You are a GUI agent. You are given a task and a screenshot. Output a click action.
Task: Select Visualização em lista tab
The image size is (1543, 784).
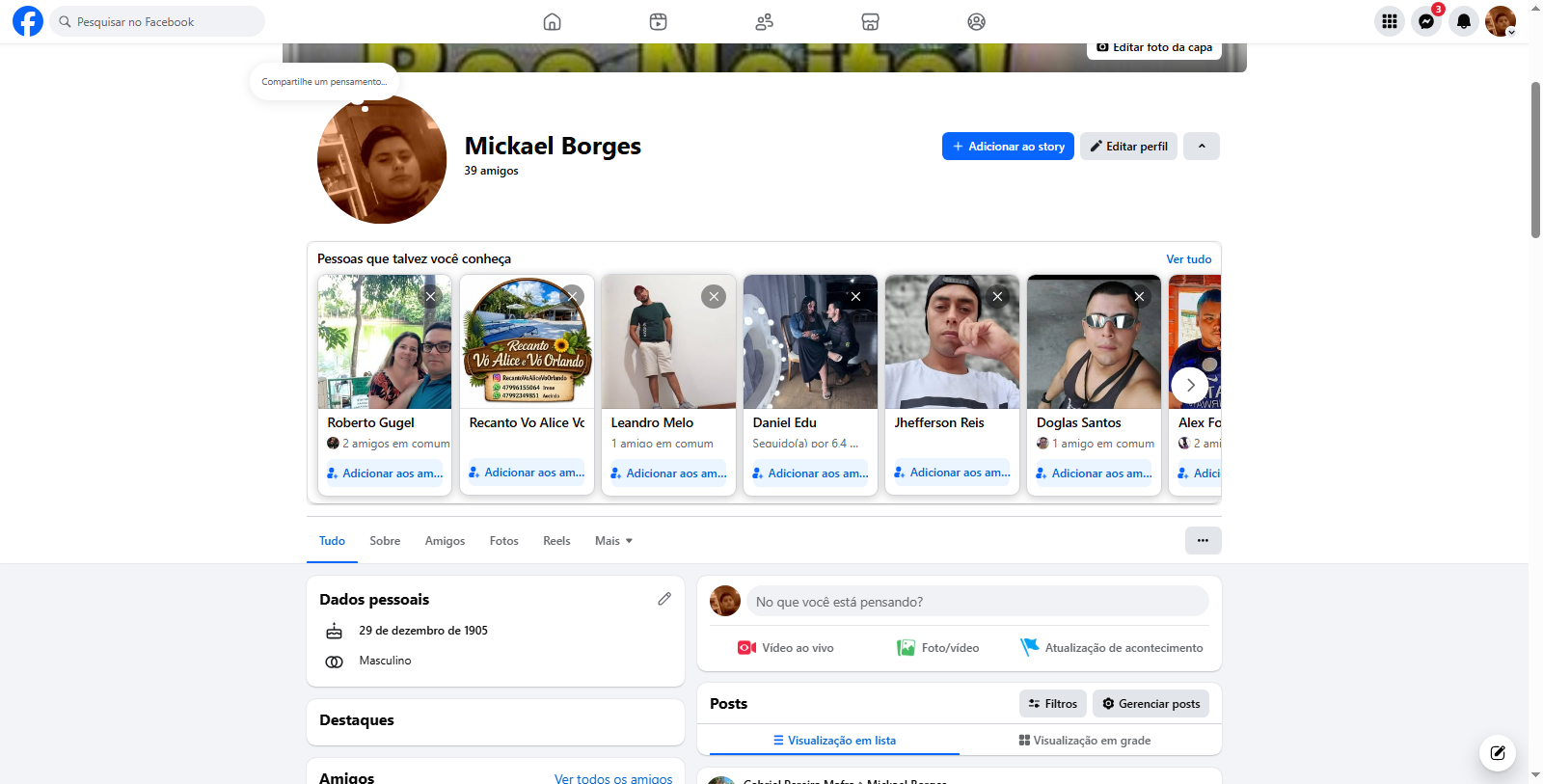(834, 741)
